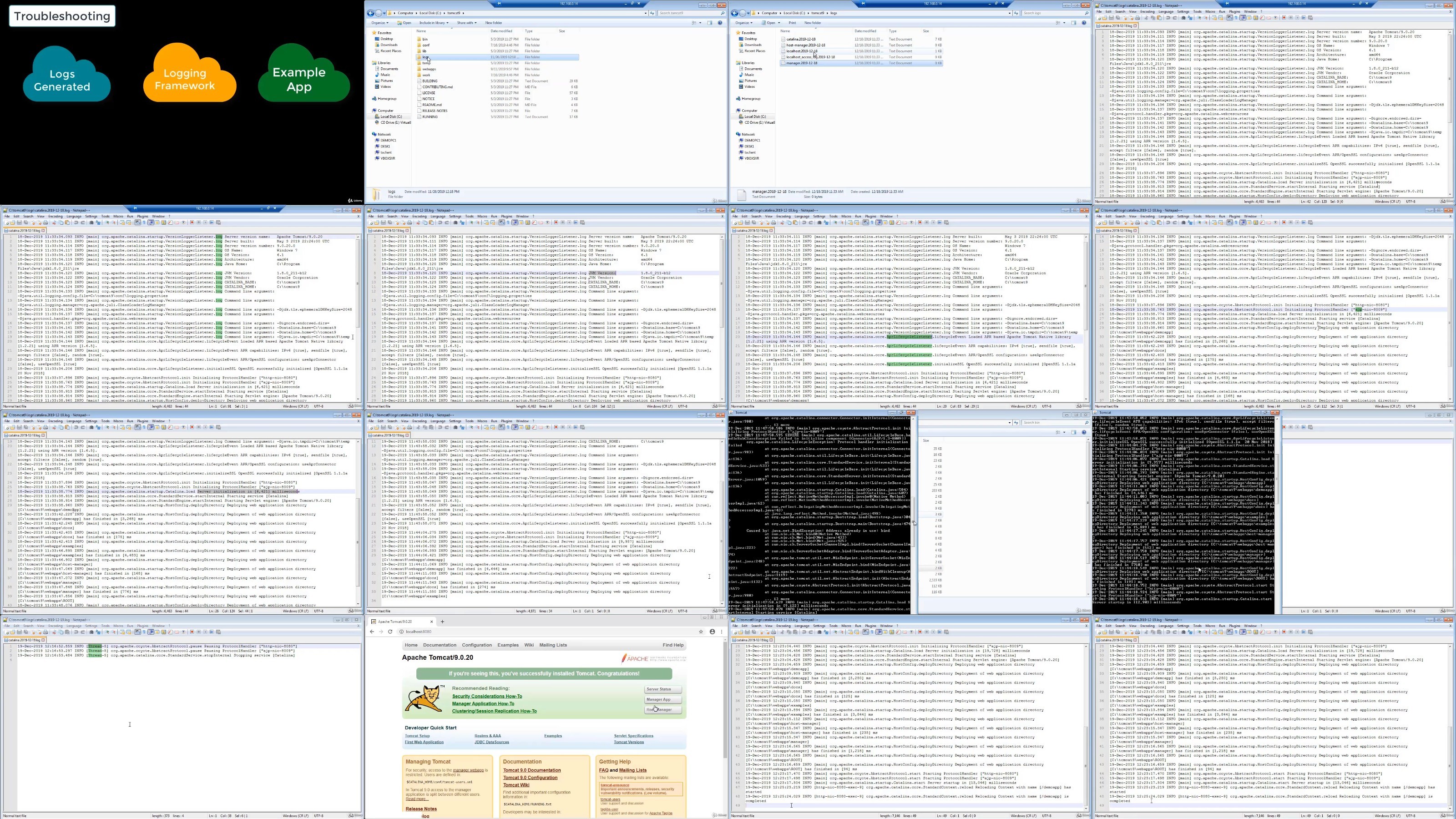Image resolution: width=1456 pixels, height=819 pixels.
Task: Select the work folder icon
Action: click(x=420, y=75)
